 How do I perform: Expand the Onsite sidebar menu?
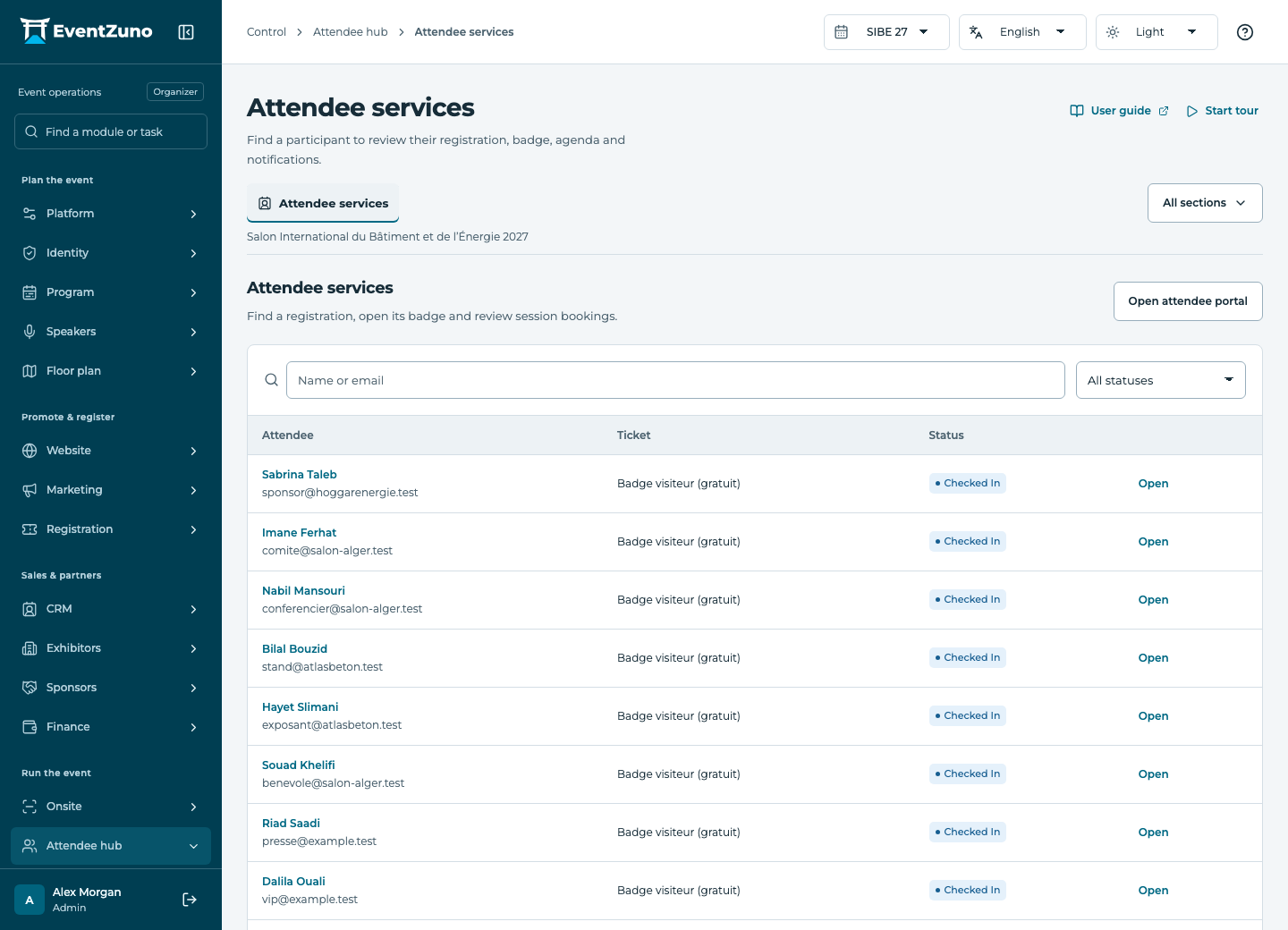coord(111,807)
